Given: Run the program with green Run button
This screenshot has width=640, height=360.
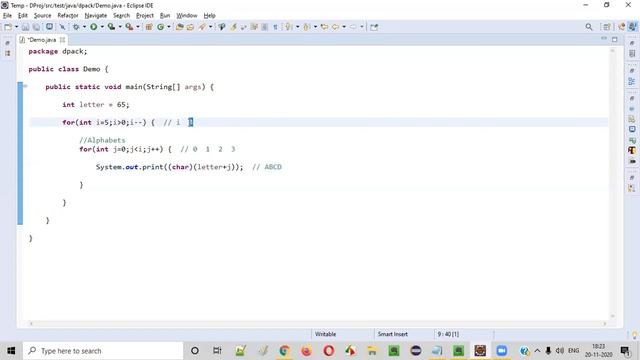Looking at the screenshot, I should click(x=93, y=27).
